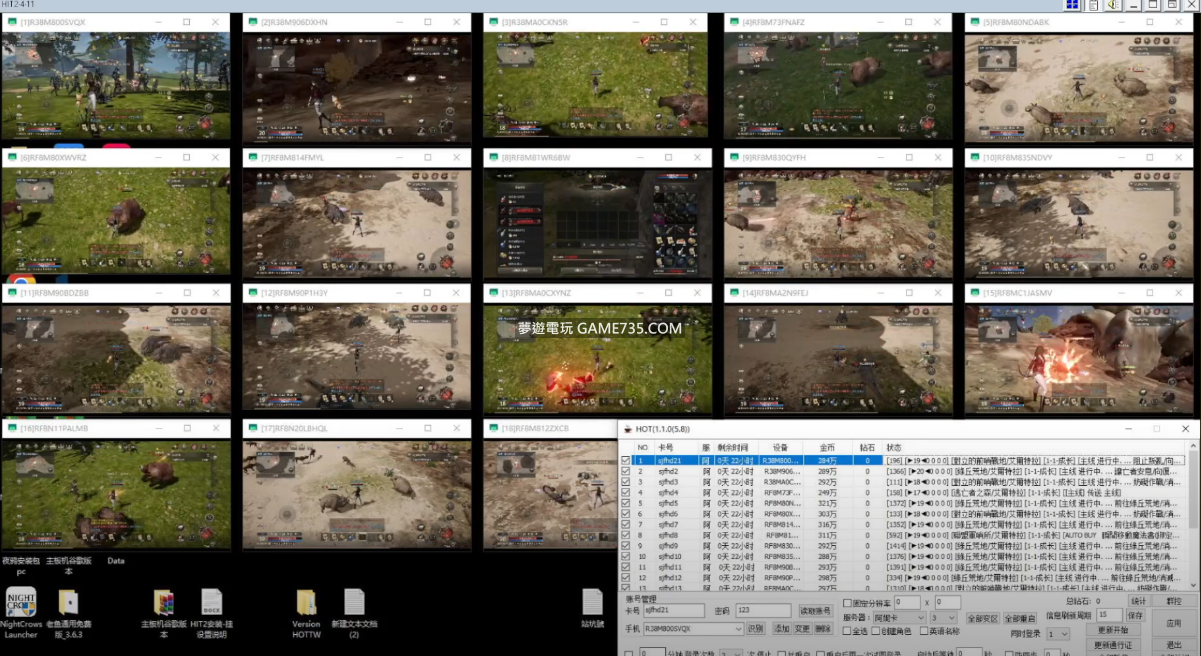
Task: Click the speaker icon in top-right toolbar
Action: (1112, 6)
